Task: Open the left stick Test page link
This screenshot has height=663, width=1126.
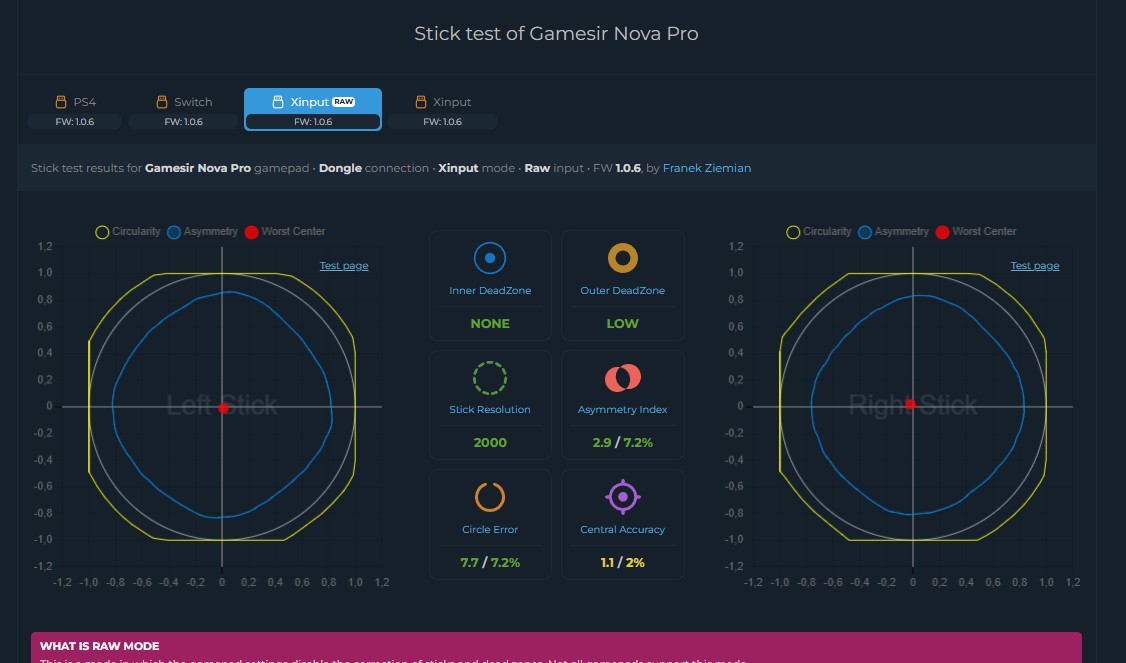Action: (344, 266)
